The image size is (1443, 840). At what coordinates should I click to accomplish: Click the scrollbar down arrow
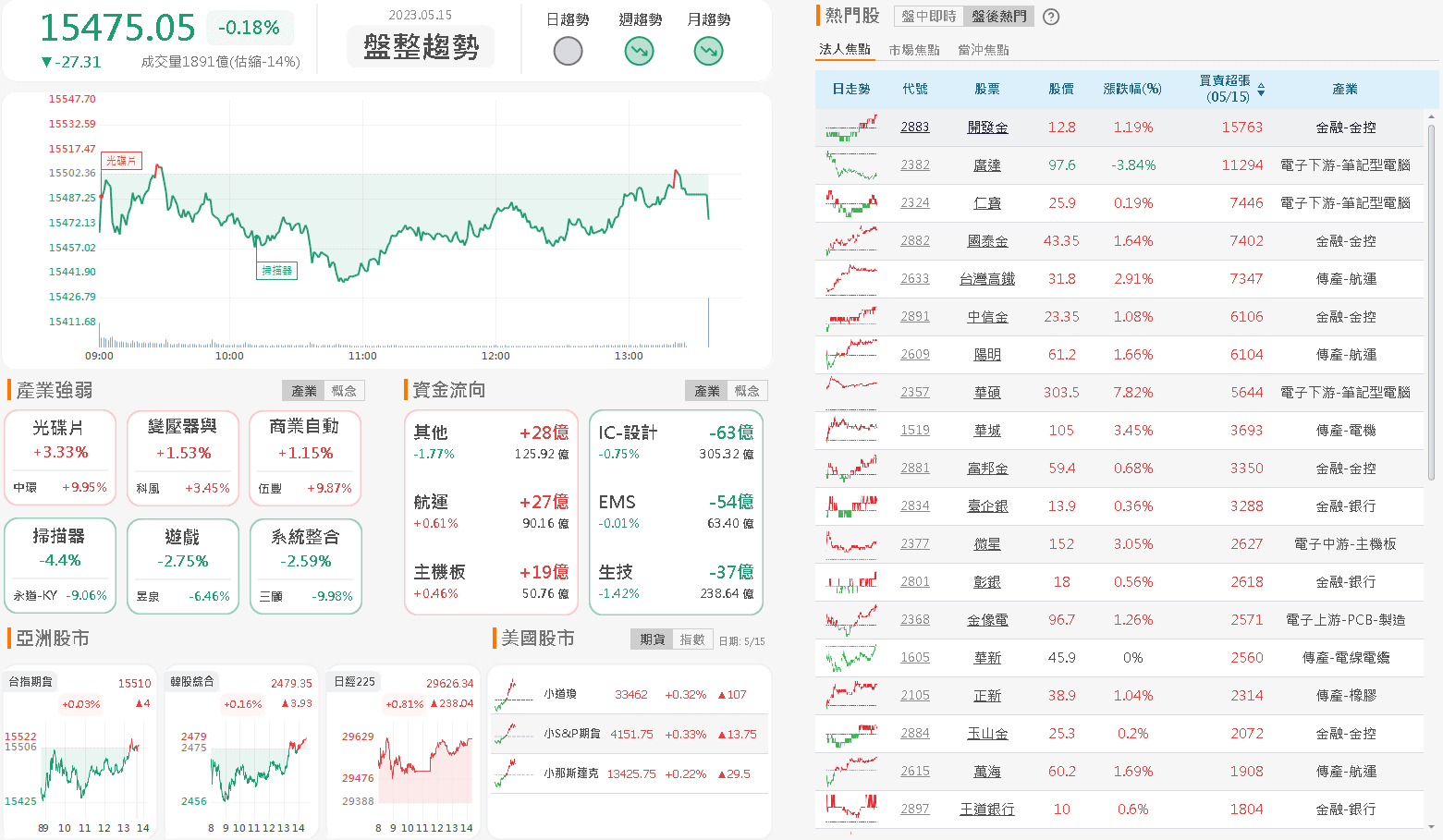[1432, 828]
